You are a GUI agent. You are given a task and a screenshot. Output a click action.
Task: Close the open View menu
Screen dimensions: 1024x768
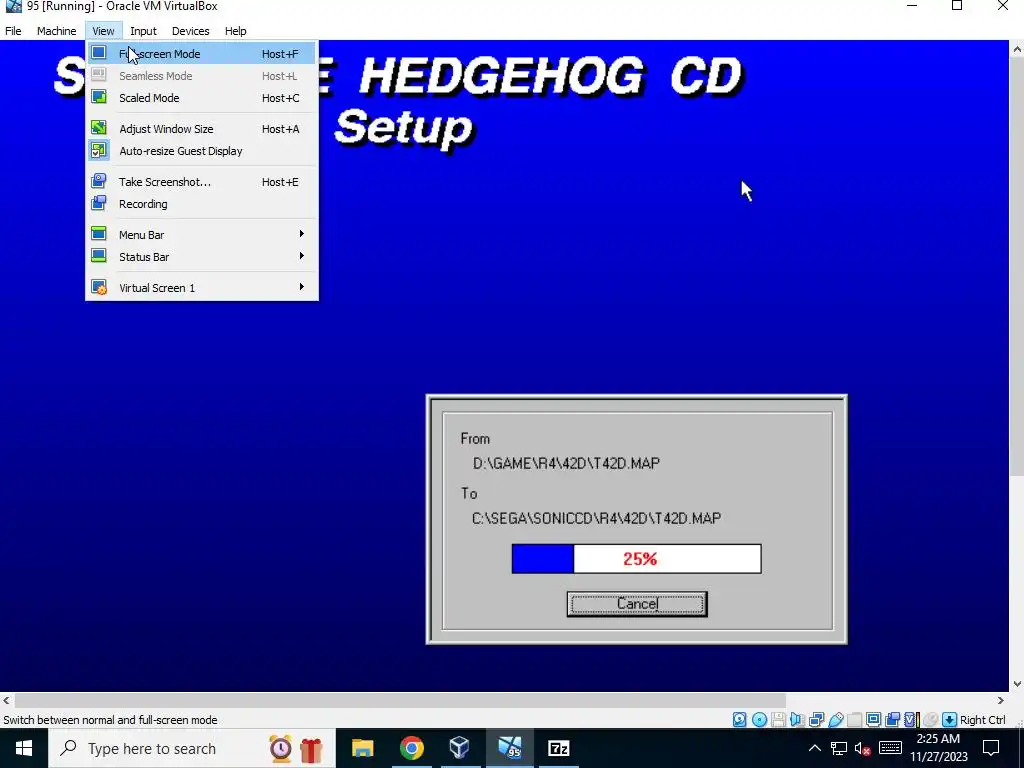[103, 31]
